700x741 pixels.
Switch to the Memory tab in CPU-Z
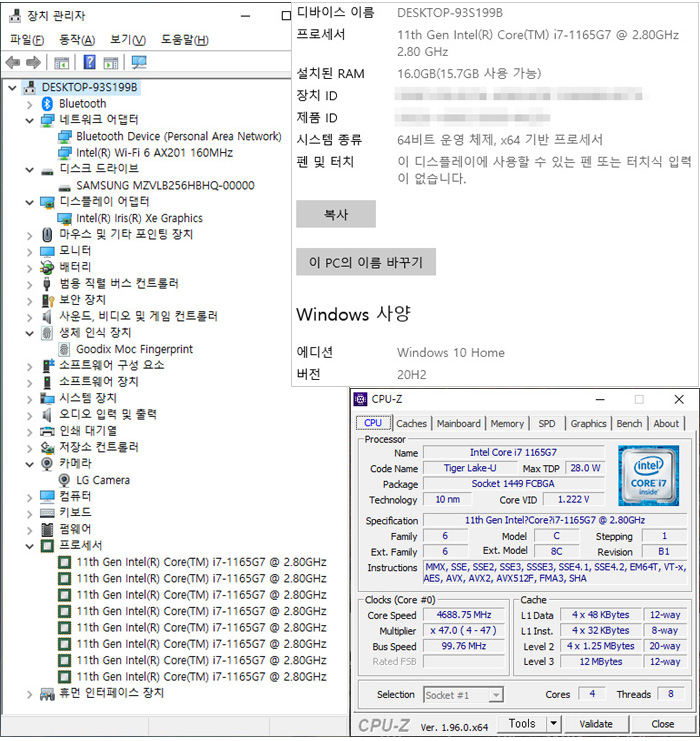(x=507, y=423)
